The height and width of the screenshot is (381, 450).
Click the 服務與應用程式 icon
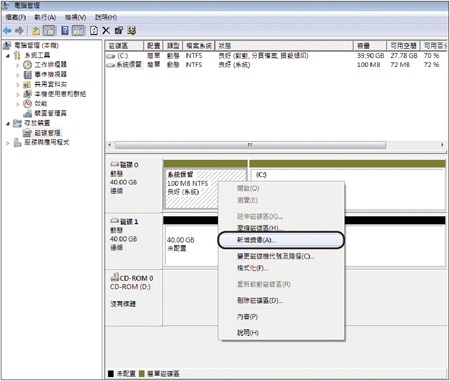(x=18, y=143)
